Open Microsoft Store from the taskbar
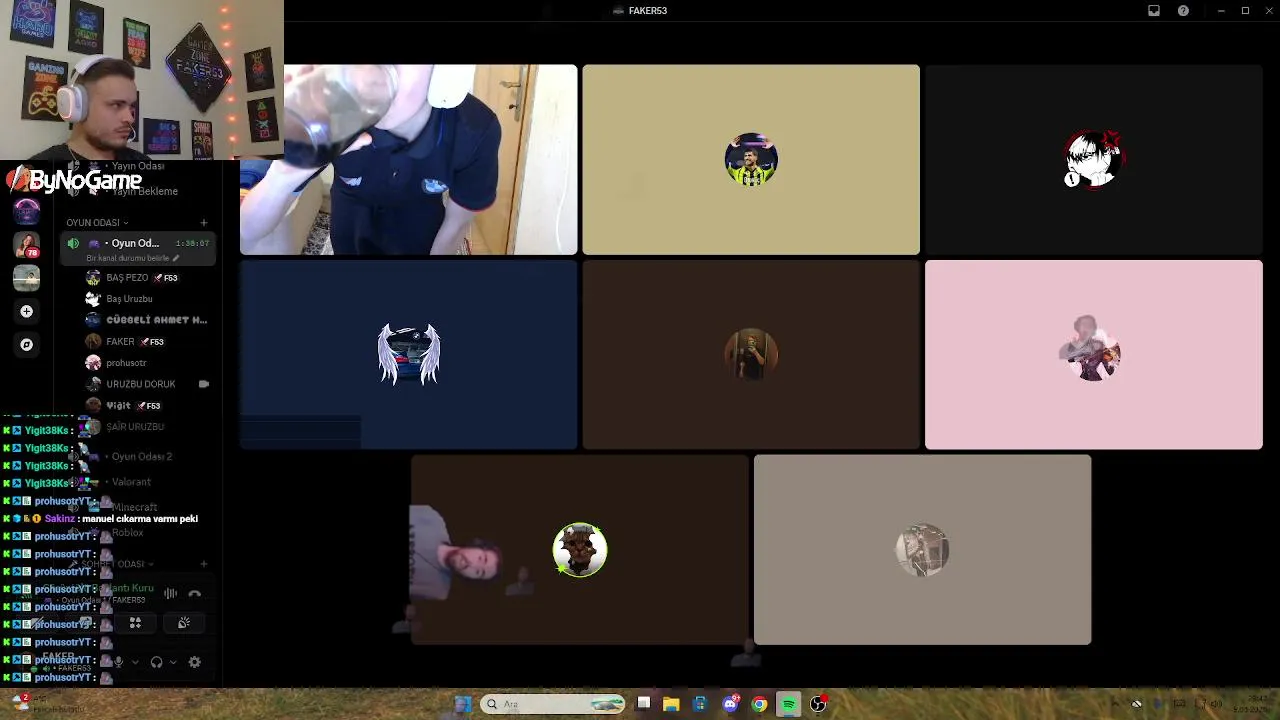The width and height of the screenshot is (1280, 720). pyautogui.click(x=700, y=704)
